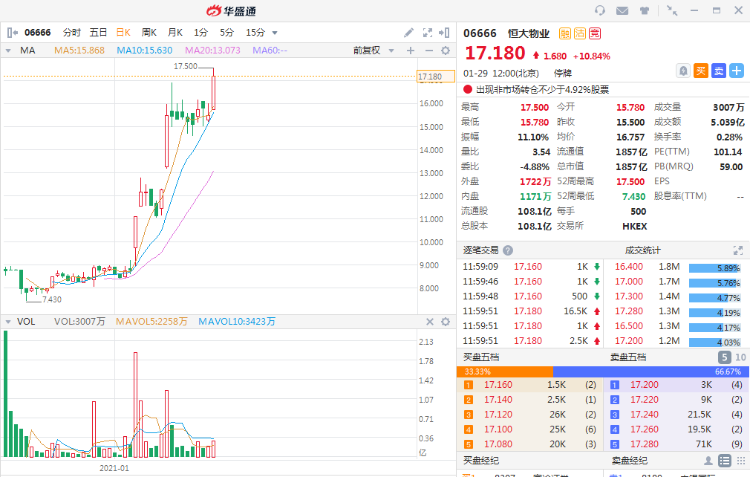Image resolution: width=750 pixels, height=477 pixels.
Task: Open MA indicator settings gear
Action: click(x=445, y=50)
